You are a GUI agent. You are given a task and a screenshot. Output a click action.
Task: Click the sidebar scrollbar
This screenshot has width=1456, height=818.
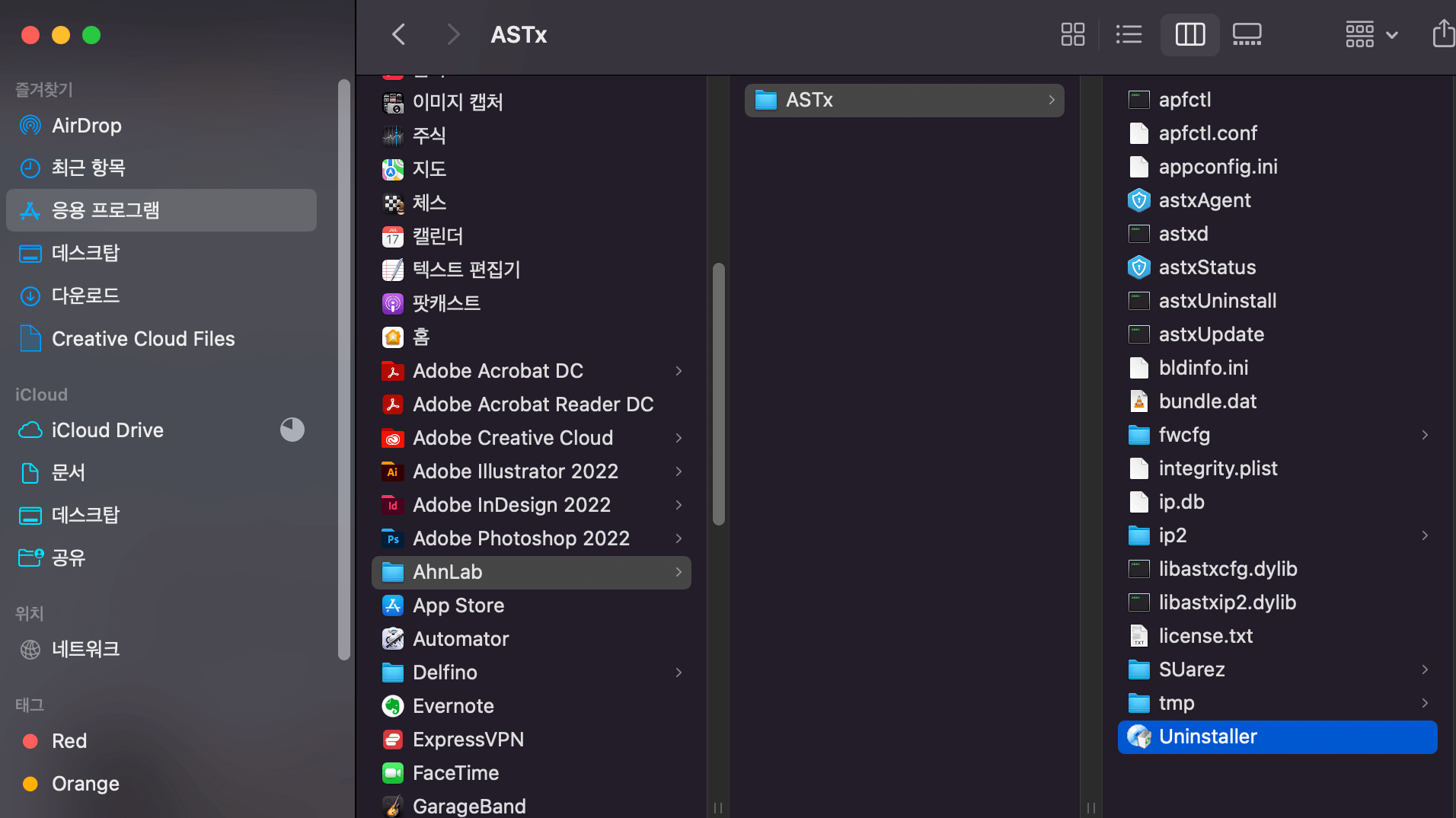click(344, 369)
